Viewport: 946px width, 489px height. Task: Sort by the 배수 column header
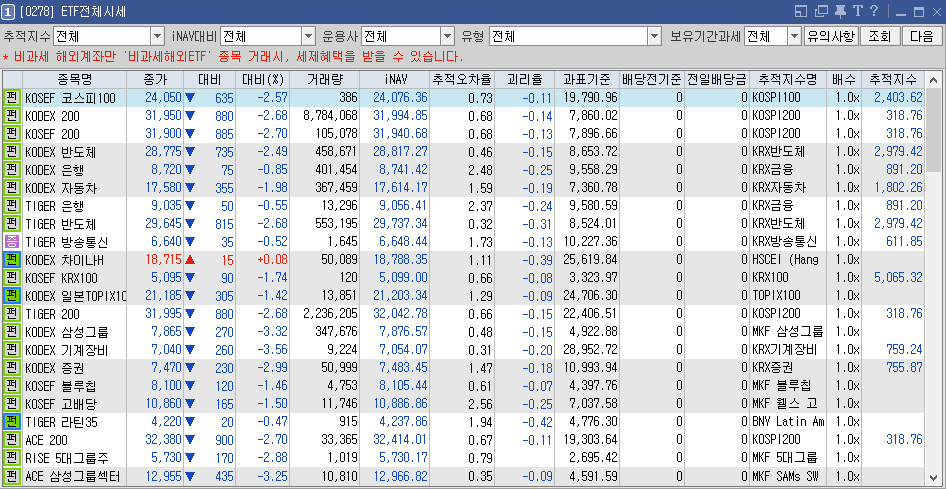tap(844, 80)
